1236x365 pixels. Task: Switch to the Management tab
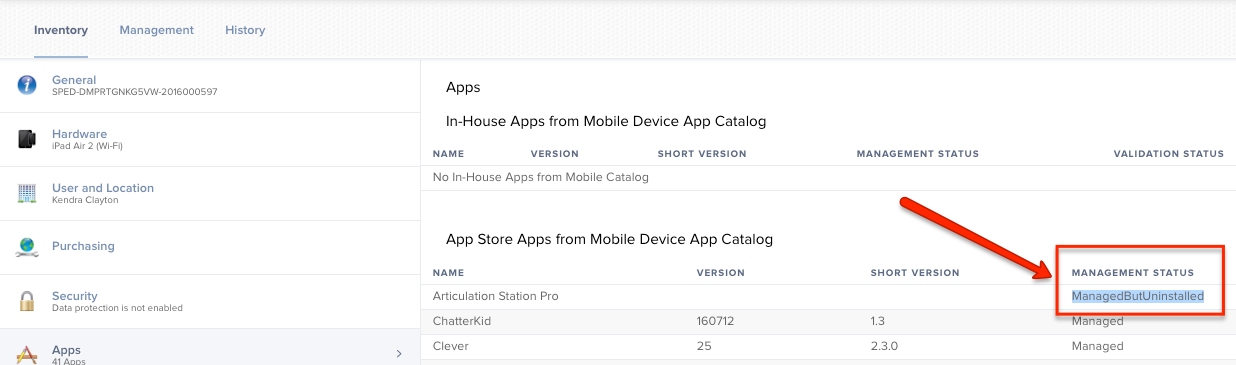click(x=157, y=30)
